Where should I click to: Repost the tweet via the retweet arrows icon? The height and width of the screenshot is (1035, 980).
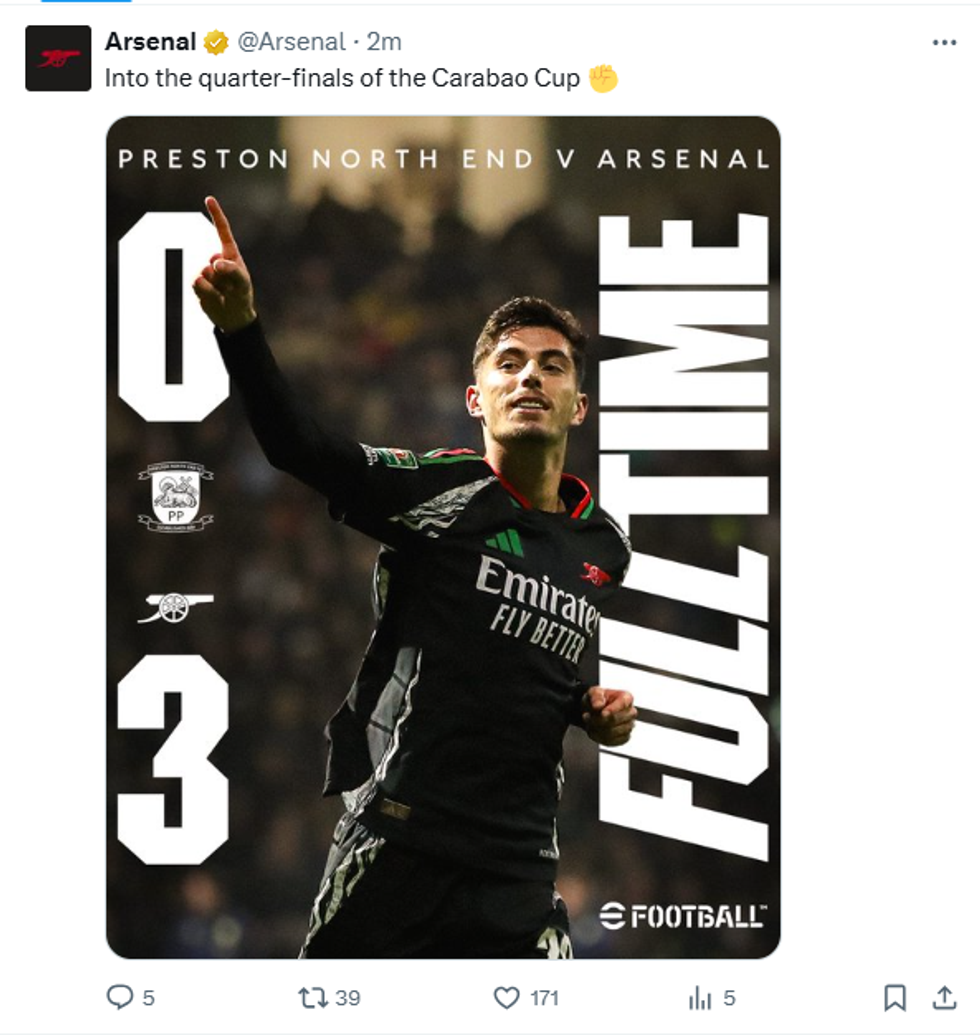click(313, 997)
